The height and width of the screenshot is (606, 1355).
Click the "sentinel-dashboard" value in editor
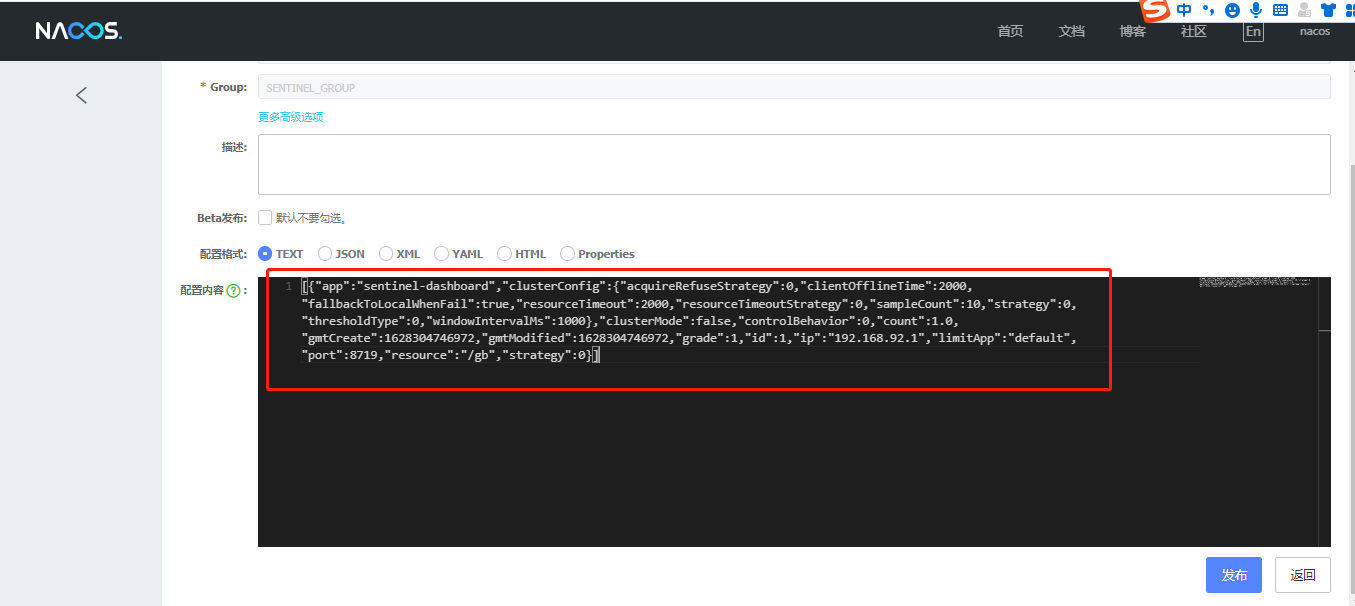point(425,287)
